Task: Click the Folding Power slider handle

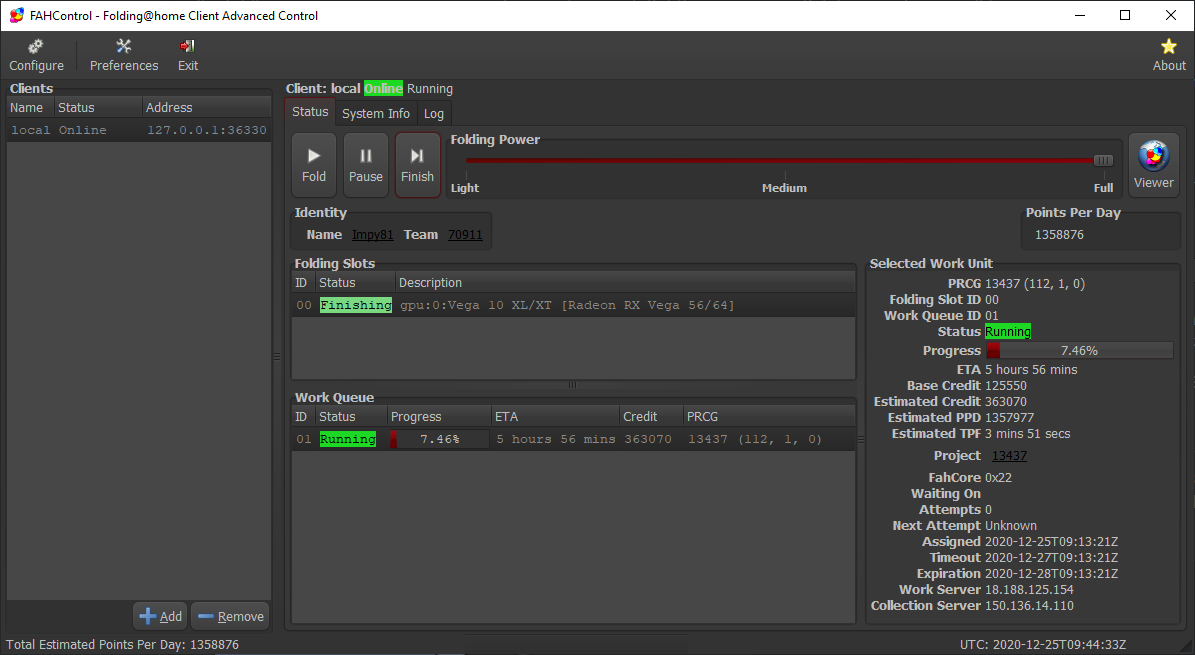Action: pyautogui.click(x=1103, y=160)
